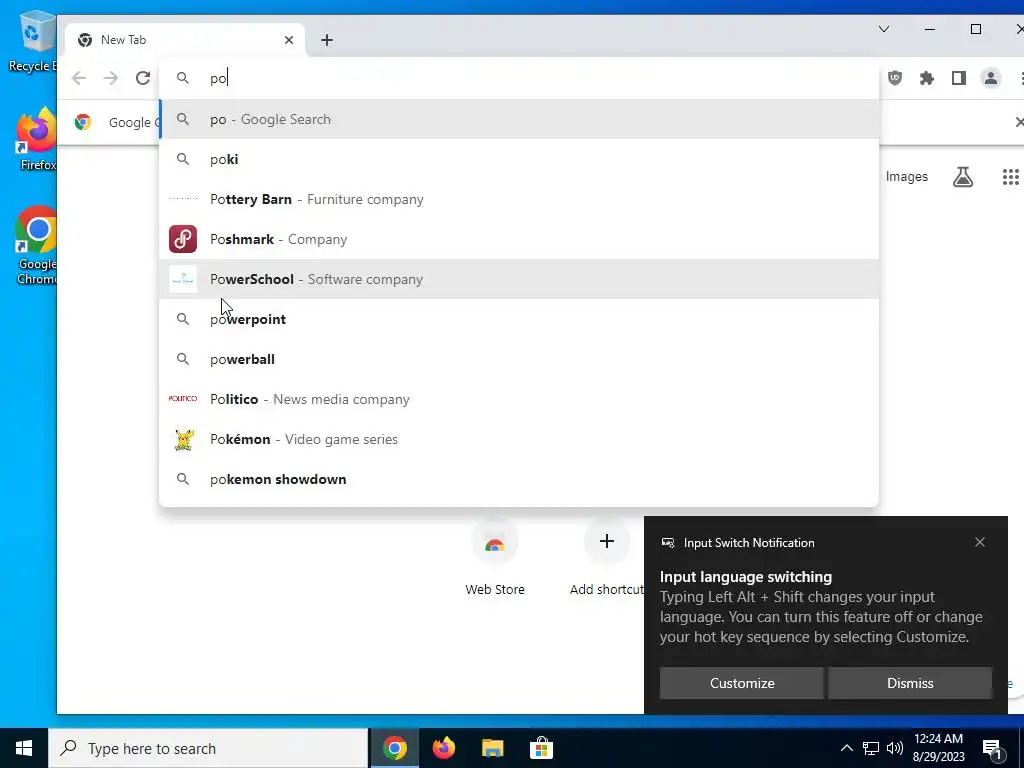This screenshot has height=768, width=1024.
Task: Choose 'pokemon showdown' search suggestion
Action: coord(519,479)
